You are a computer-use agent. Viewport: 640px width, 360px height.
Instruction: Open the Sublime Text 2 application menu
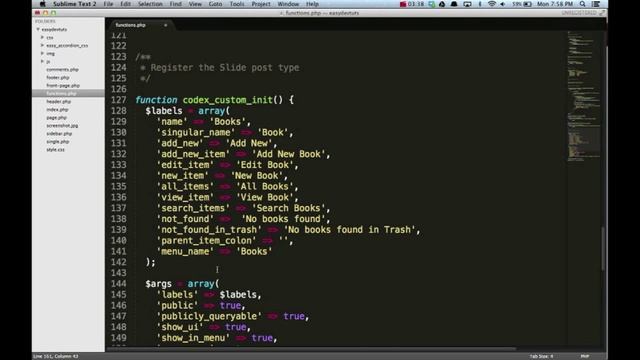tap(75, 4)
